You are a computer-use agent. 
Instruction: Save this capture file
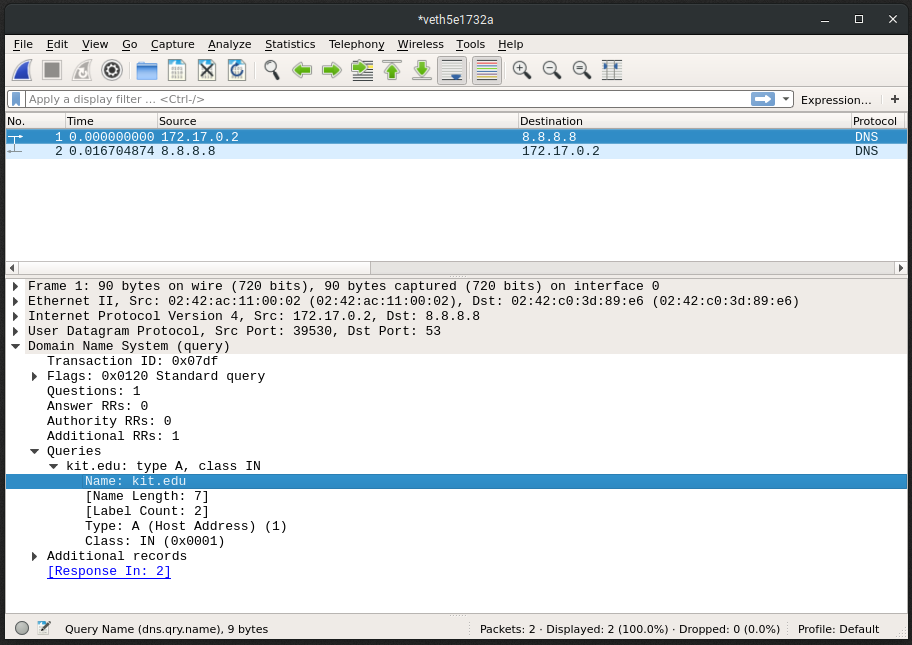177,70
